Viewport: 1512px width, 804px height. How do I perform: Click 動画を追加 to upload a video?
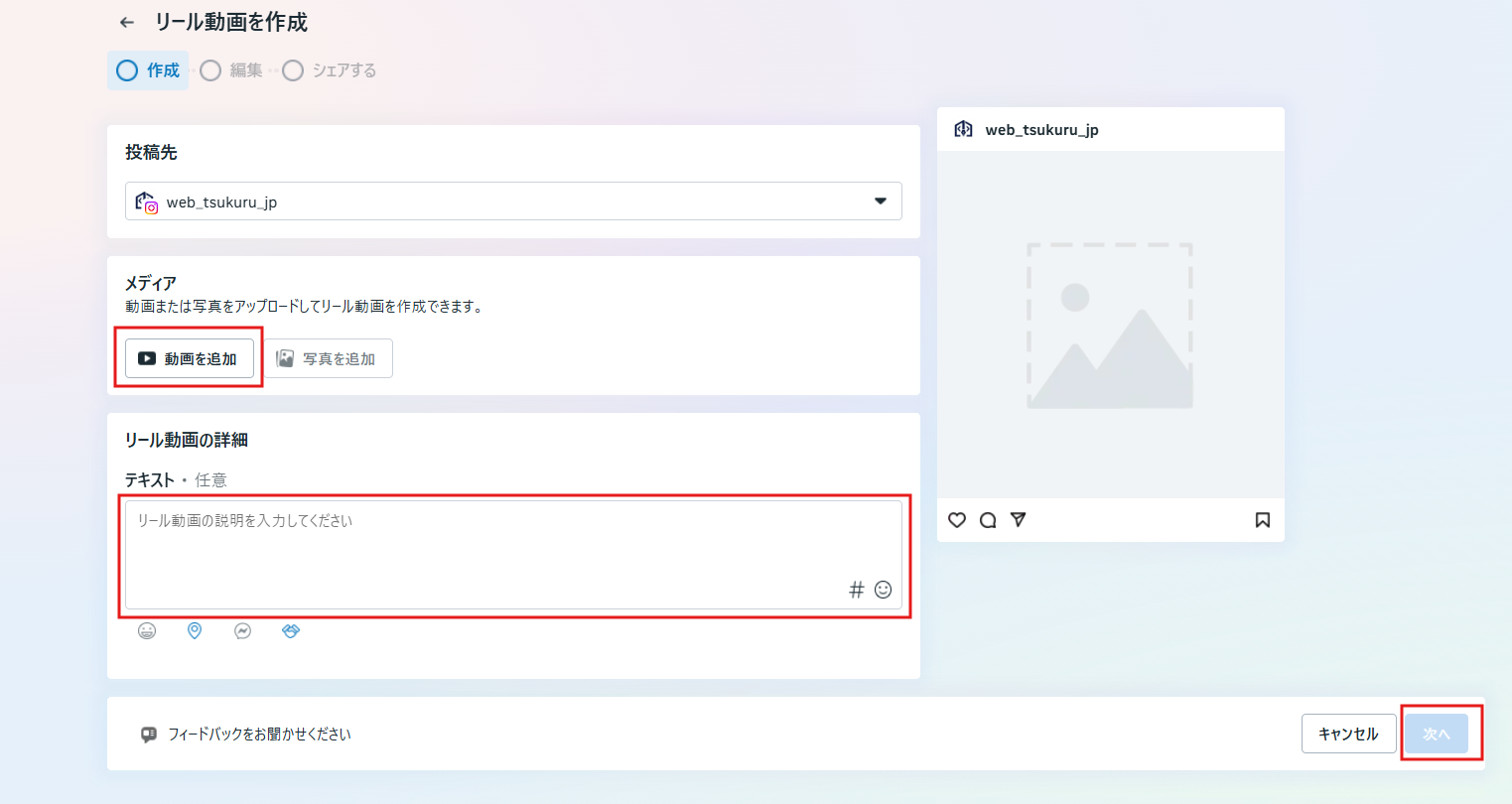pyautogui.click(x=189, y=358)
